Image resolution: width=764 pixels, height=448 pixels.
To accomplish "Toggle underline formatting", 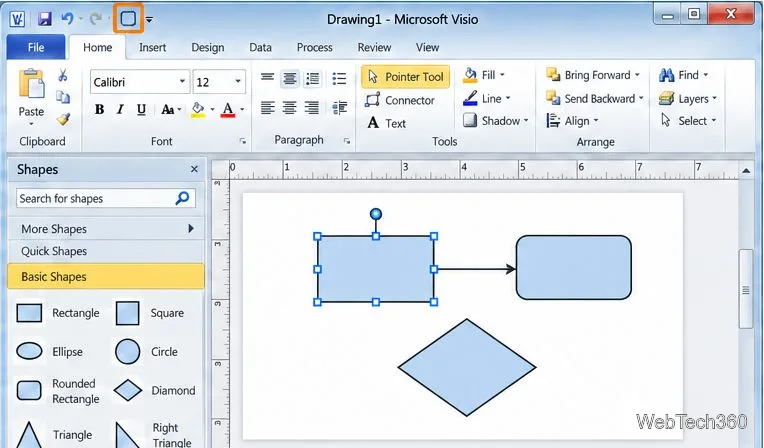I will click(x=141, y=109).
